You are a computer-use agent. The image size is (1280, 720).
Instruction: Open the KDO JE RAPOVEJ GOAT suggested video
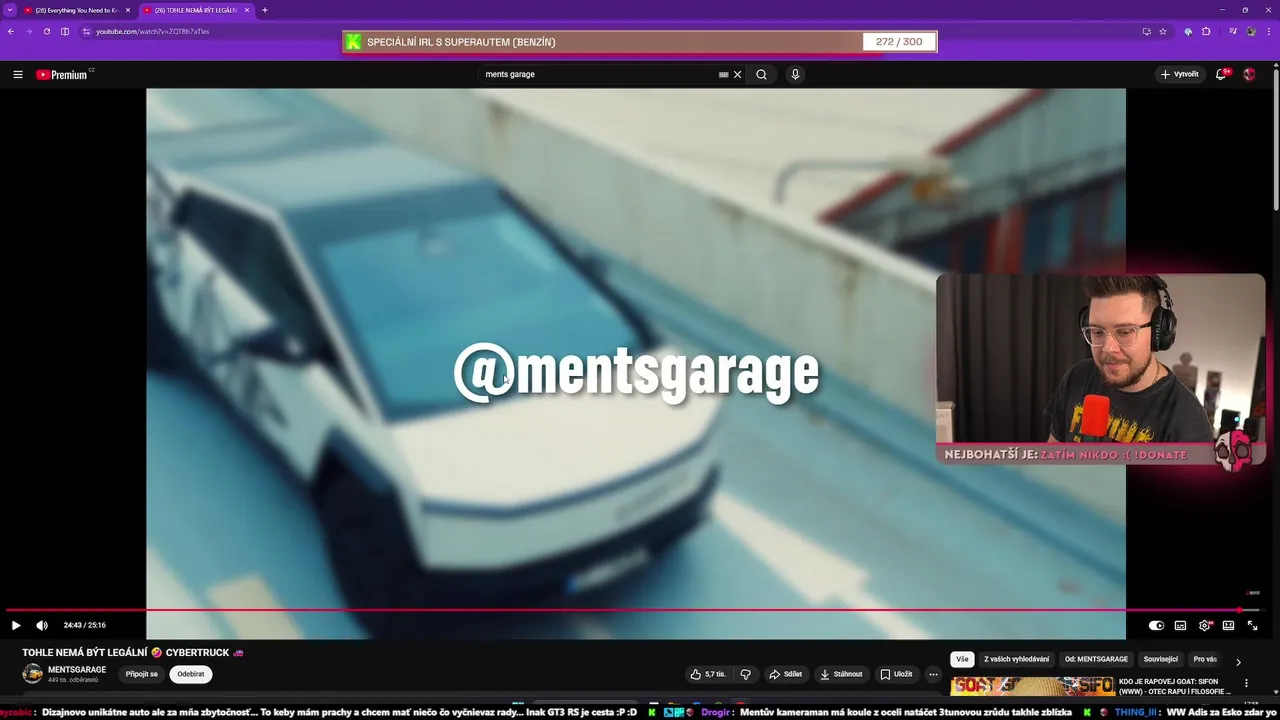(1176, 686)
